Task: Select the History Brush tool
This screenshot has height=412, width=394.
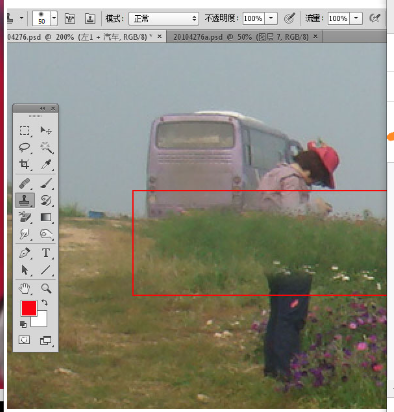Action: (x=46, y=200)
